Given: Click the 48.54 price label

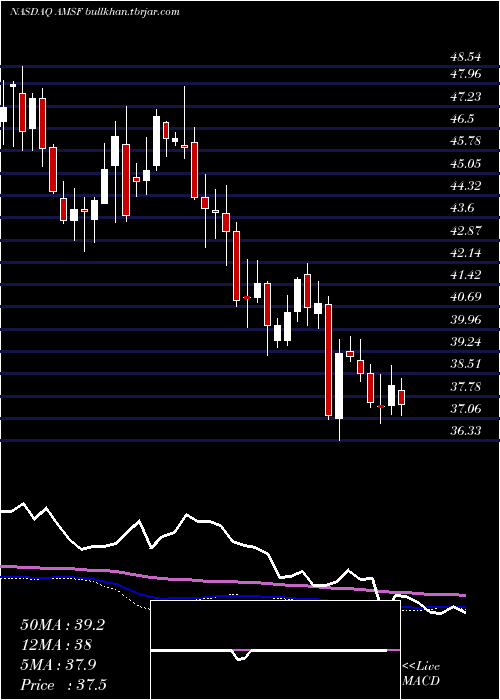Looking at the screenshot, I should pyautogui.click(x=466, y=57).
